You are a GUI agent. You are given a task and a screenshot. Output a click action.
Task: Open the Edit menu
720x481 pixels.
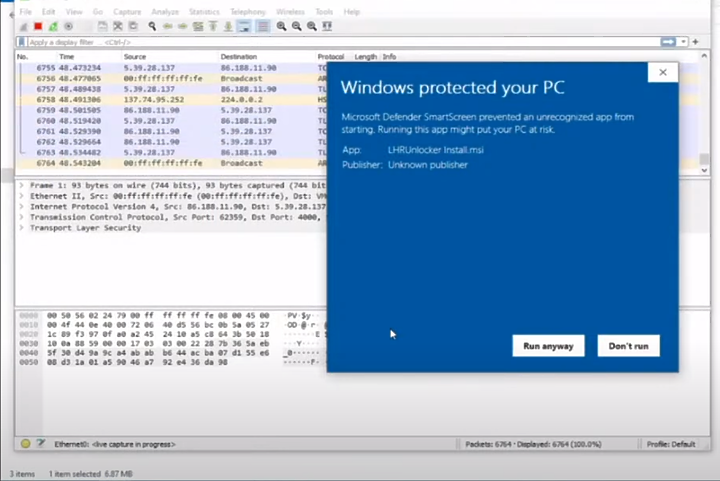point(48,11)
